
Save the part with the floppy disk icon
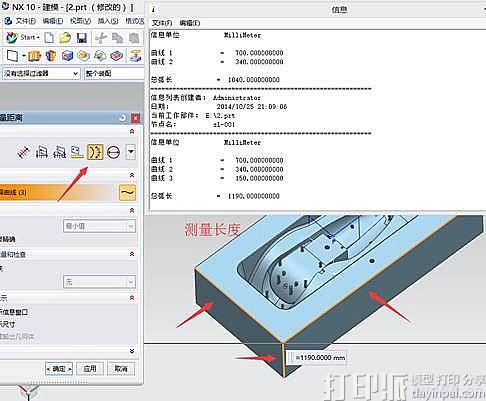81,38
